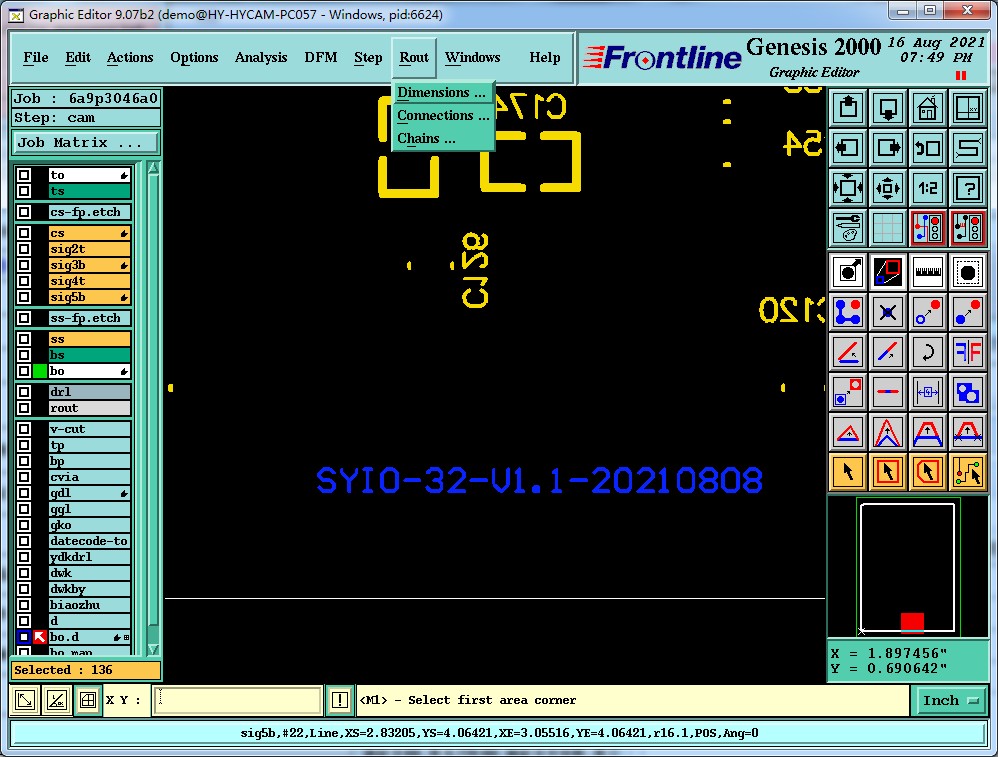Select the rectangle area select tool
Screen dimensions: 998x757
pyautogui.click(x=888, y=472)
